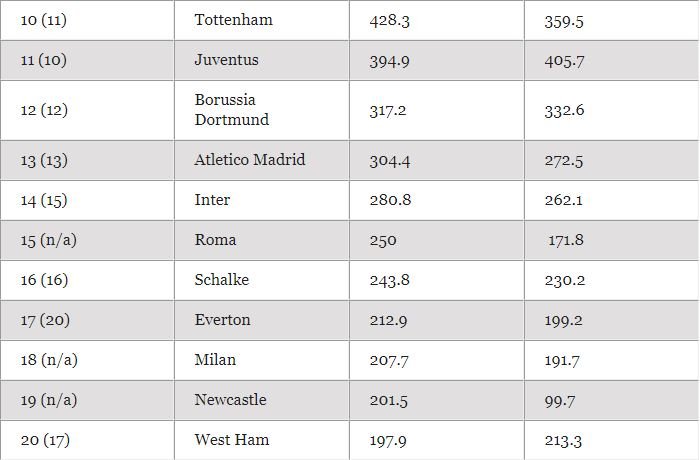Select West Ham's 213.3 value
Viewport: 700px width, 460px height.
pos(563,441)
